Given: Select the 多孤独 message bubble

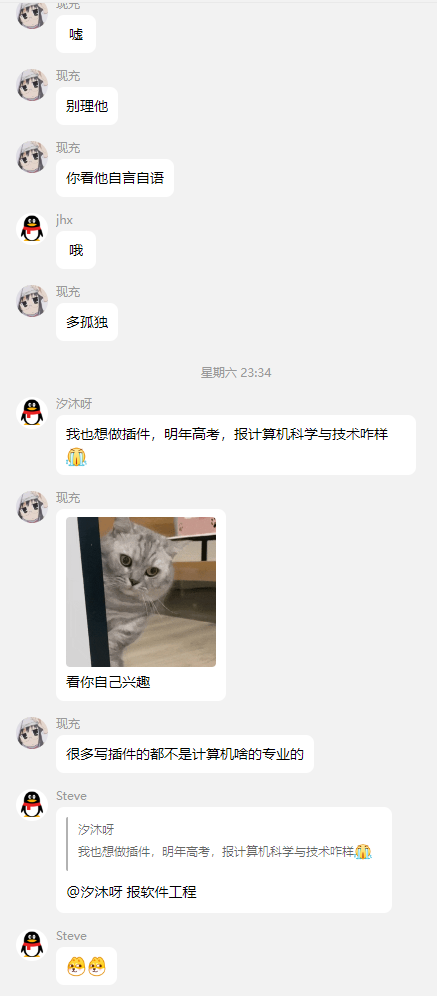Looking at the screenshot, I should click(87, 322).
